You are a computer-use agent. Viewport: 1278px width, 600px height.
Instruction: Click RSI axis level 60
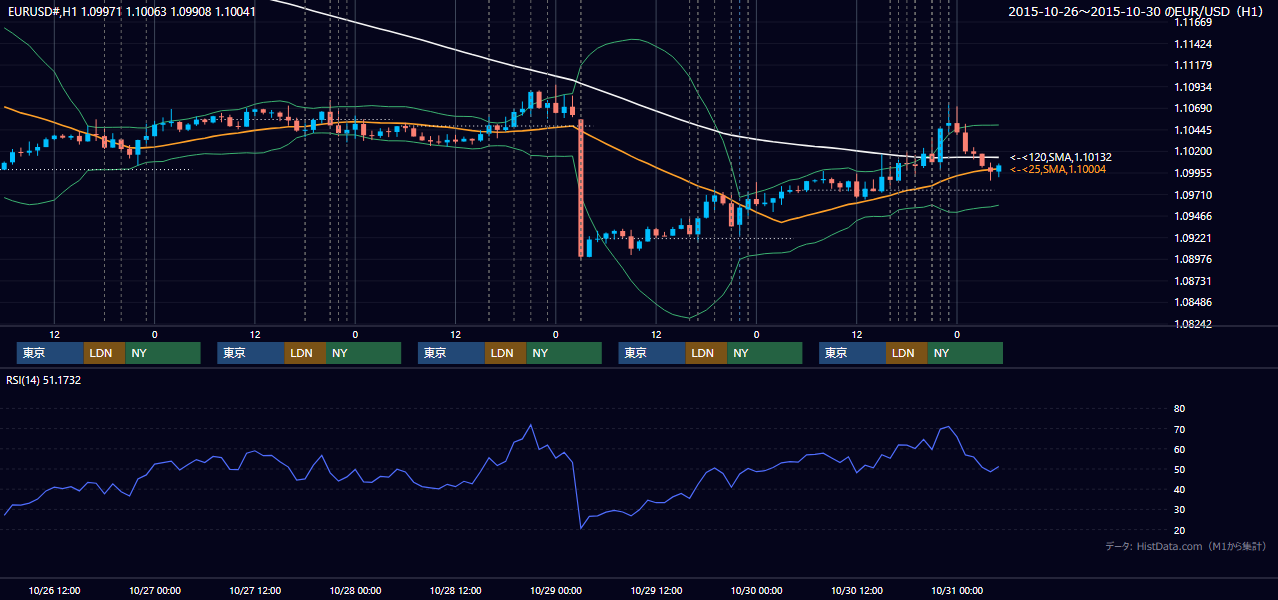[x=1180, y=449]
